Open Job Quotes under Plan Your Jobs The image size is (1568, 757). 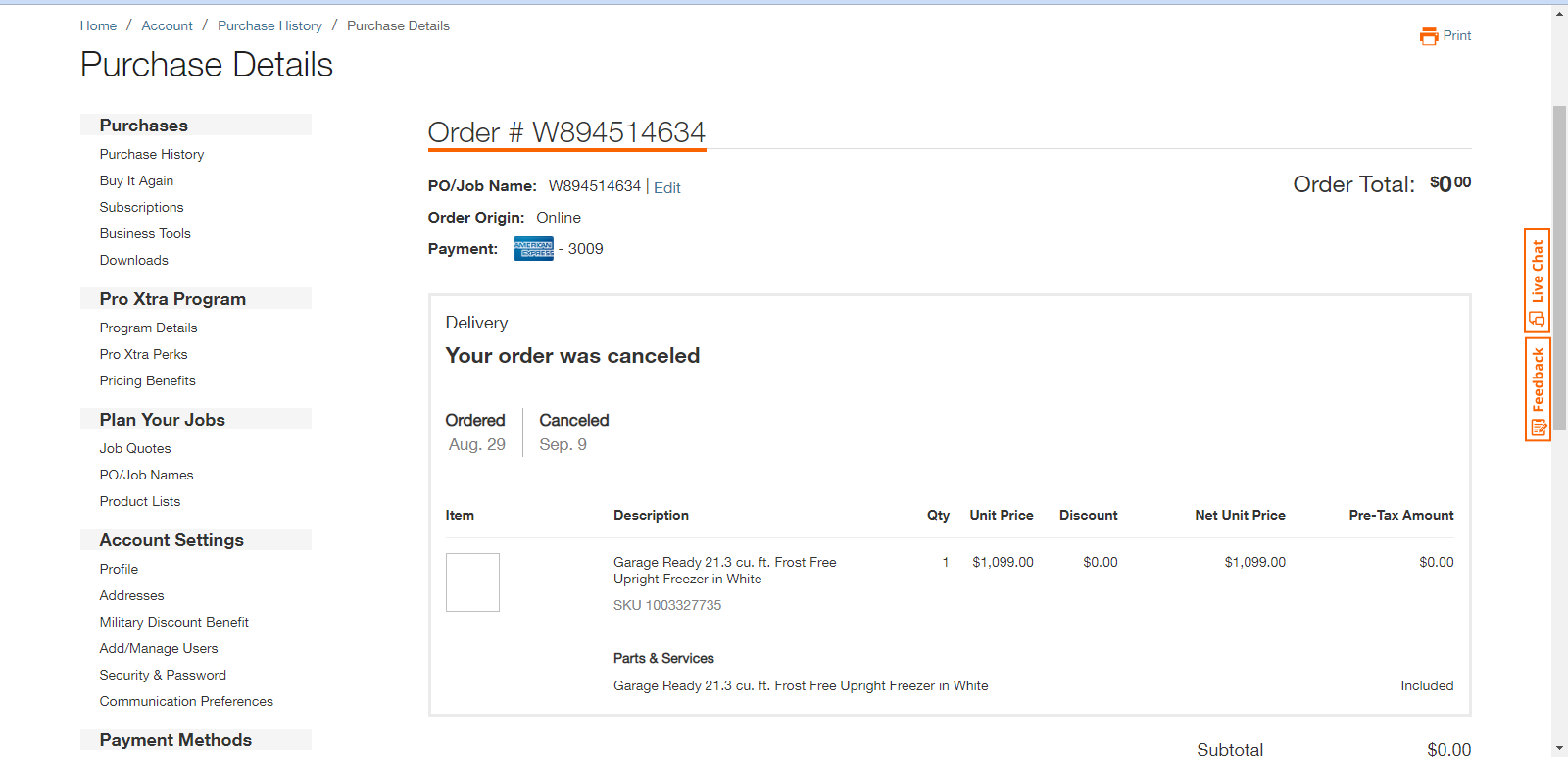click(135, 448)
